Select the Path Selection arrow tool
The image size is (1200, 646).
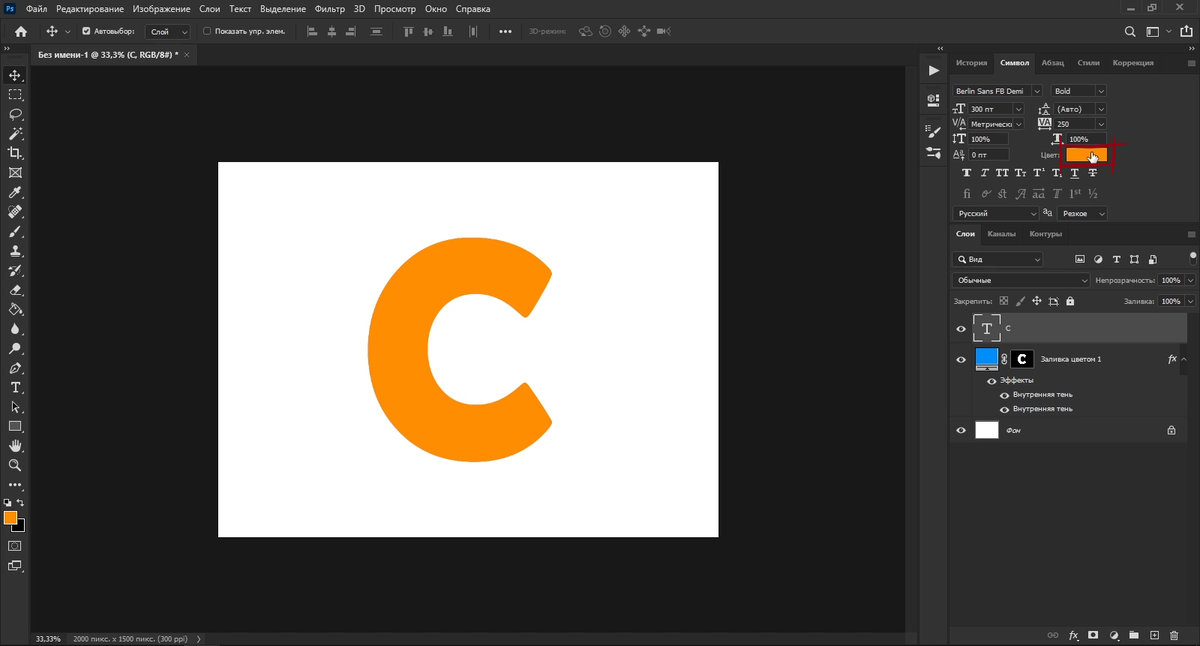(x=15, y=407)
